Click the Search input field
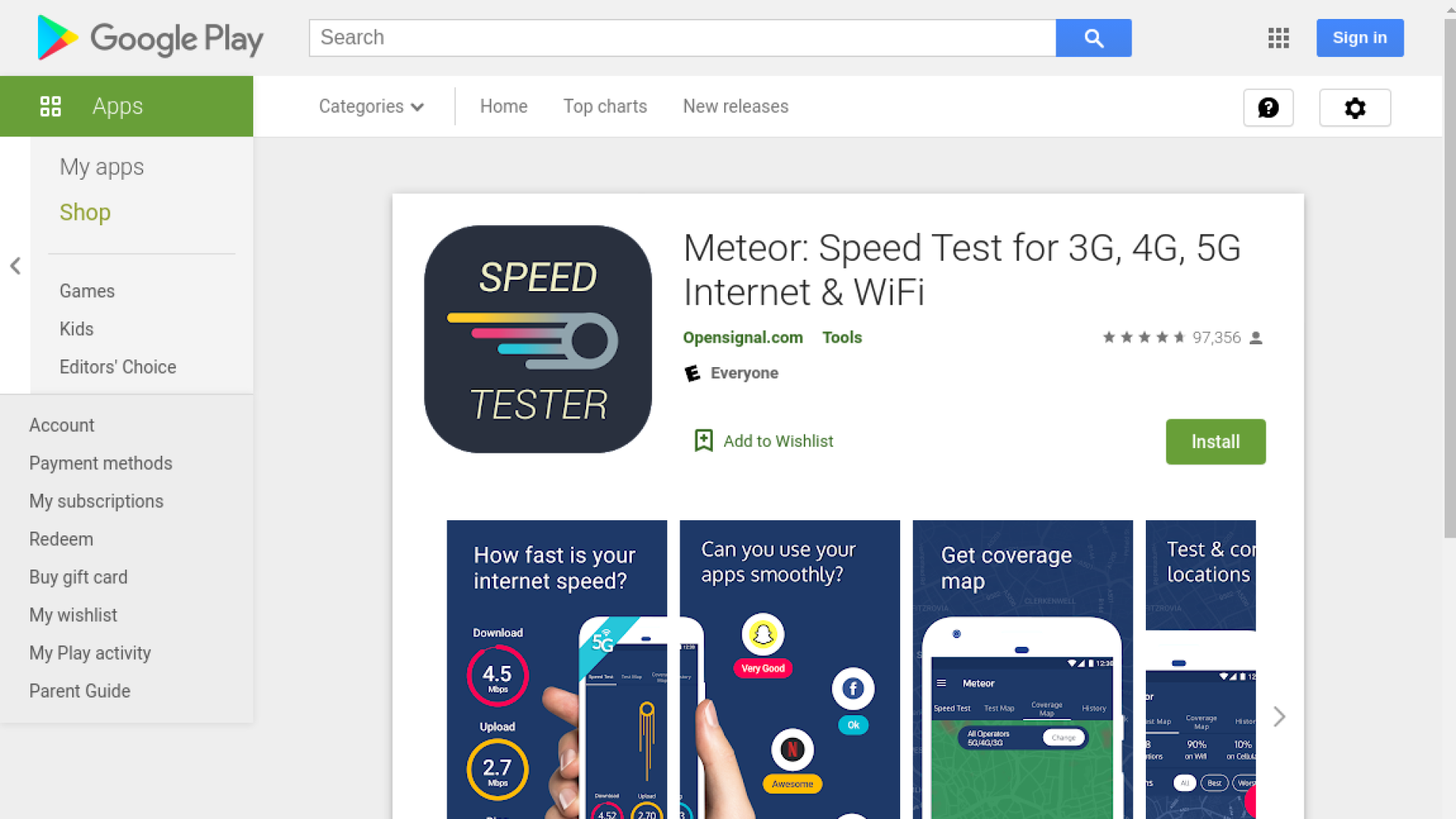Screen dimensions: 1456x819 click(682, 38)
